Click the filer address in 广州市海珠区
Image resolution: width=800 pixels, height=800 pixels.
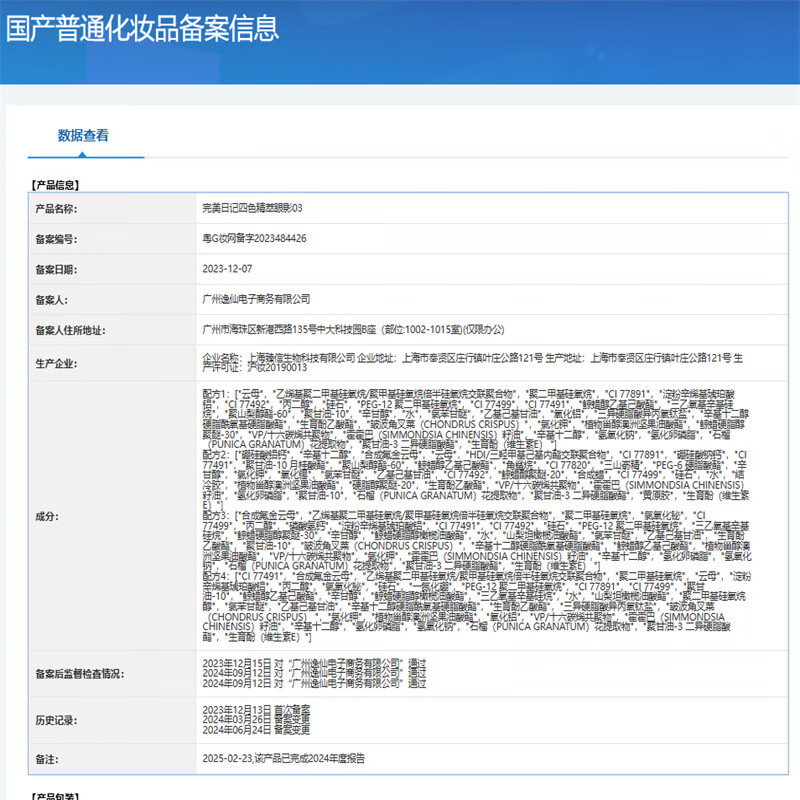pos(353,330)
